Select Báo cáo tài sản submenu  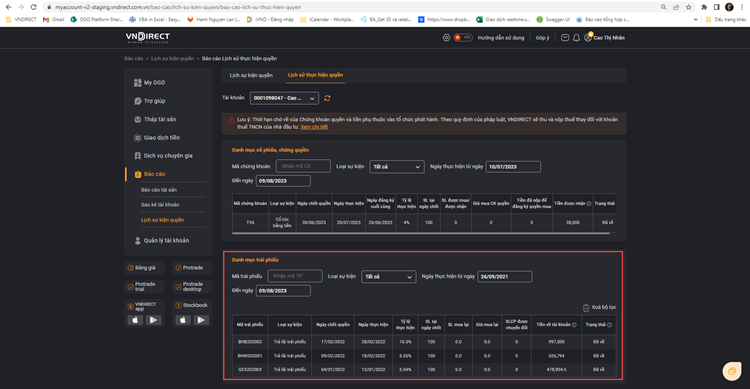tap(159, 190)
